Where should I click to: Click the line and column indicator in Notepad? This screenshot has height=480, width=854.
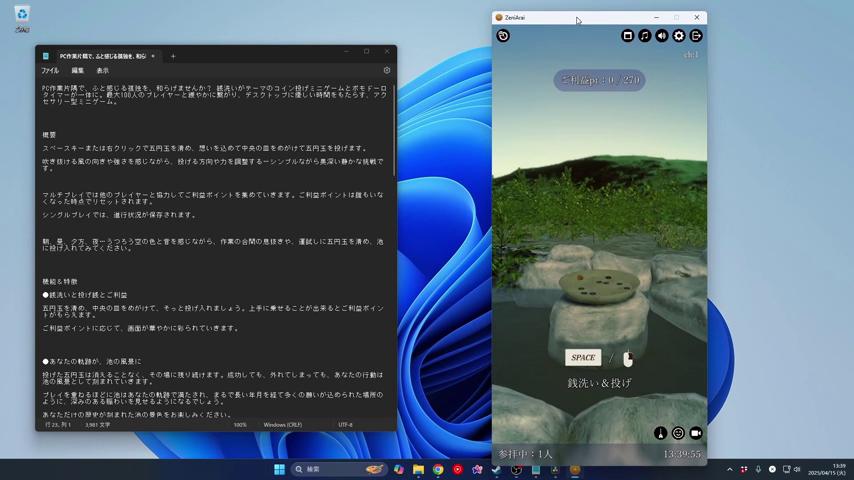[x=58, y=425]
